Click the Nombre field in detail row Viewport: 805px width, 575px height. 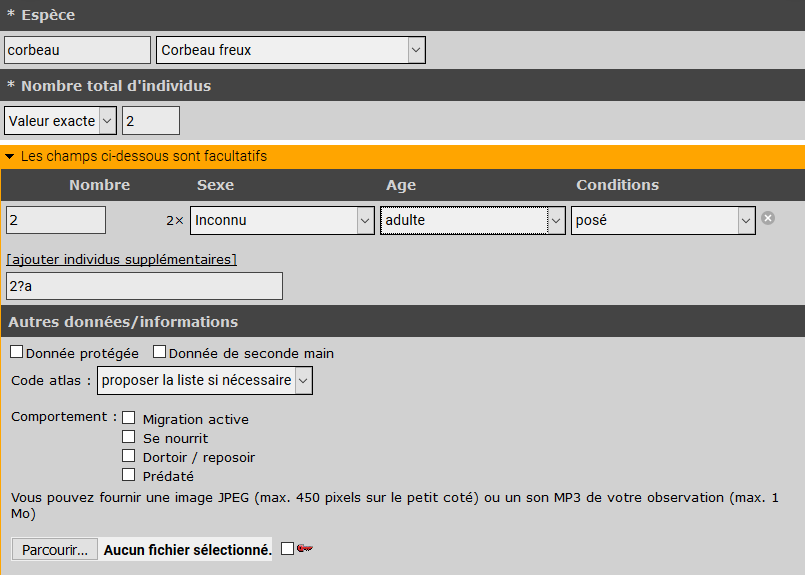56,220
